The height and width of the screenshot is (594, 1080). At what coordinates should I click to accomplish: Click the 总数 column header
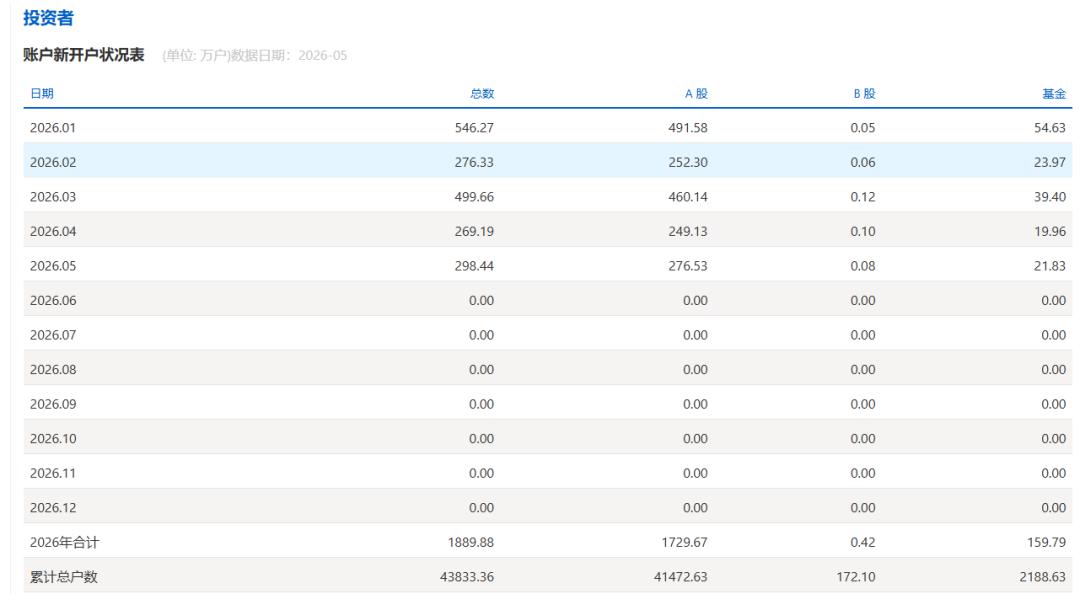[x=482, y=94]
